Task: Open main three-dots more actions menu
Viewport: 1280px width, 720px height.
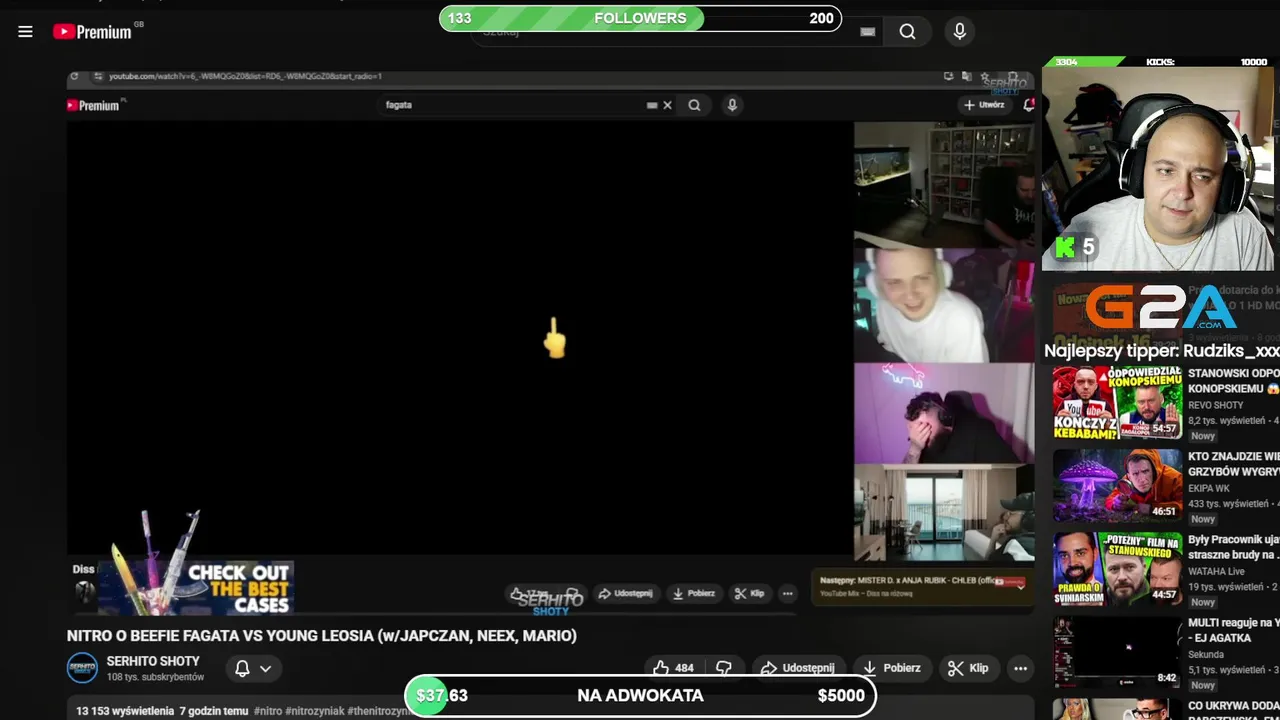Action: 1020,668
